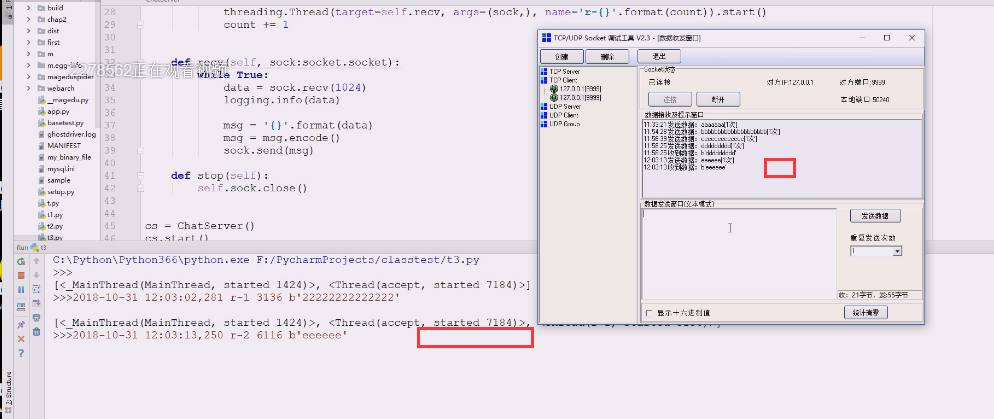
Task: Click scroll-to-end icon in Run console
Action: (36, 304)
